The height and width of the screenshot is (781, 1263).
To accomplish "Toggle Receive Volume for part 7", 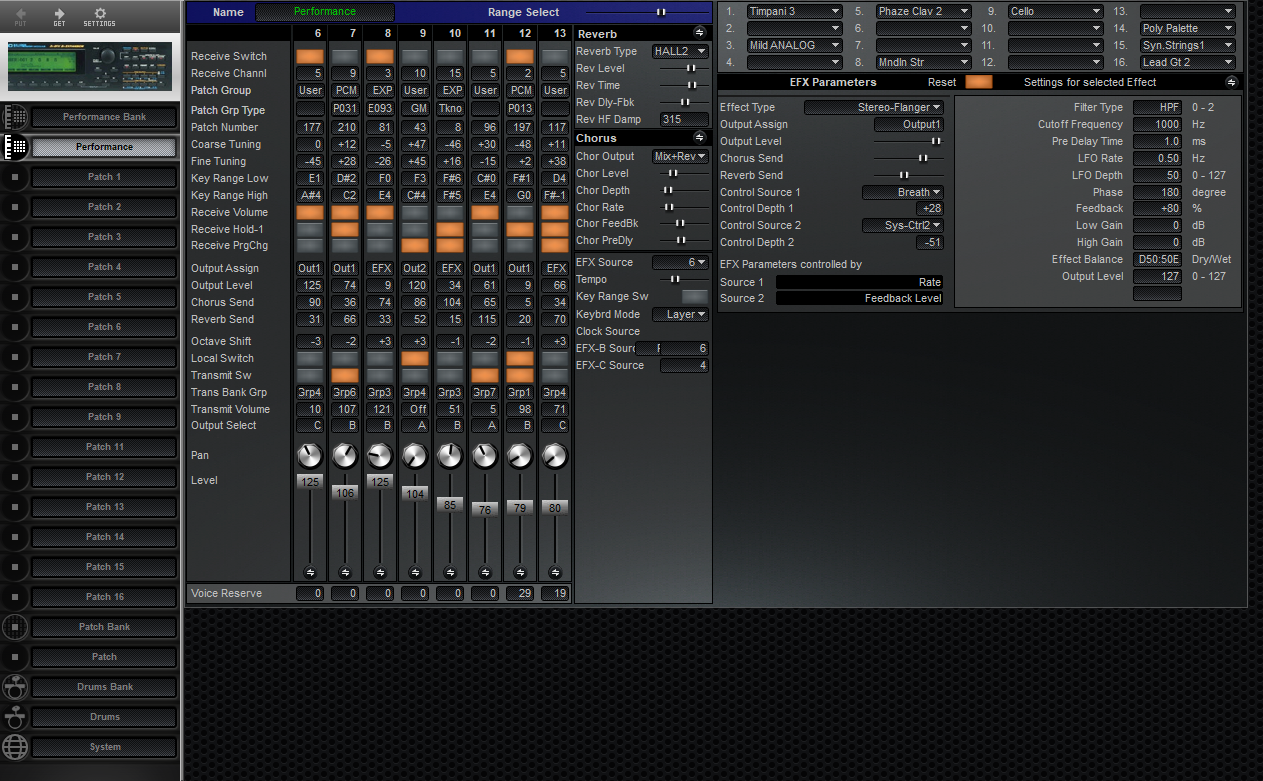I will coord(345,212).
